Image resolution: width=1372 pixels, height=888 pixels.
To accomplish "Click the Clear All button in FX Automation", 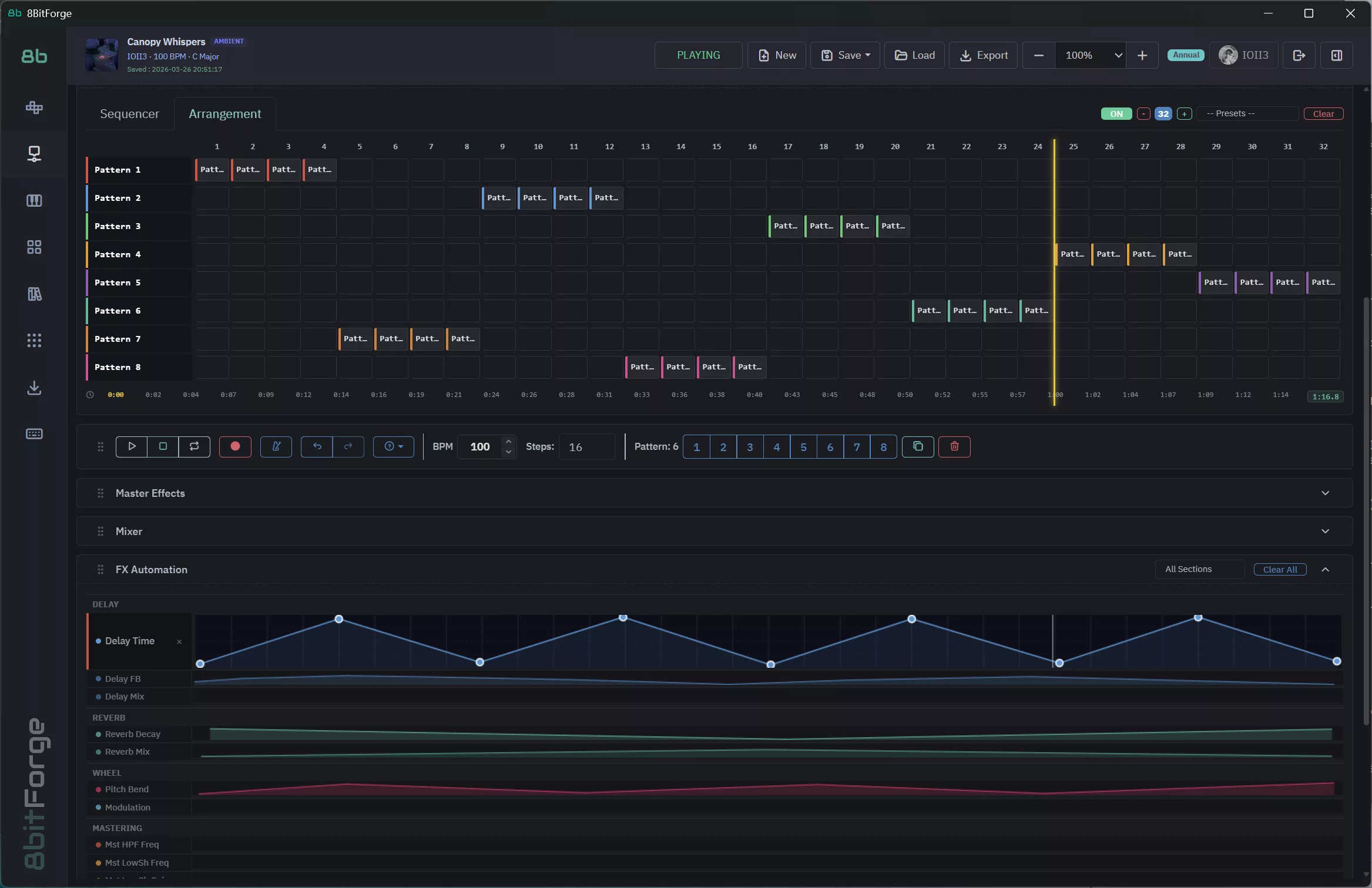I will point(1280,569).
